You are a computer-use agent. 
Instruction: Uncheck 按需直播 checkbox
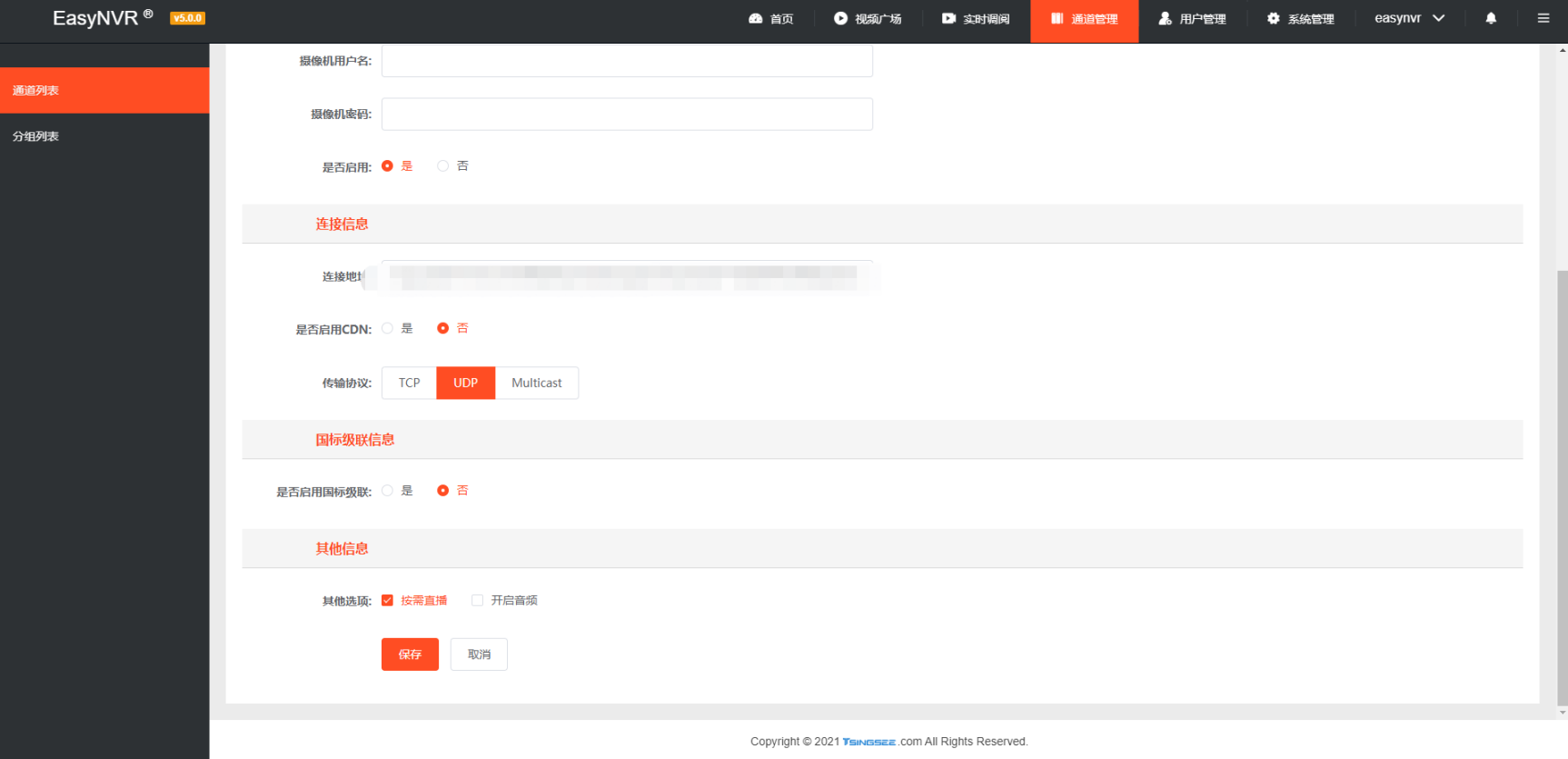pos(387,600)
